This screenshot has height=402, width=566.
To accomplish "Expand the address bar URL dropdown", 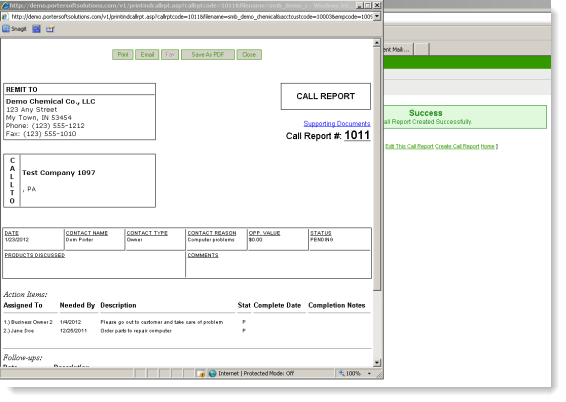I will pos(377,17).
